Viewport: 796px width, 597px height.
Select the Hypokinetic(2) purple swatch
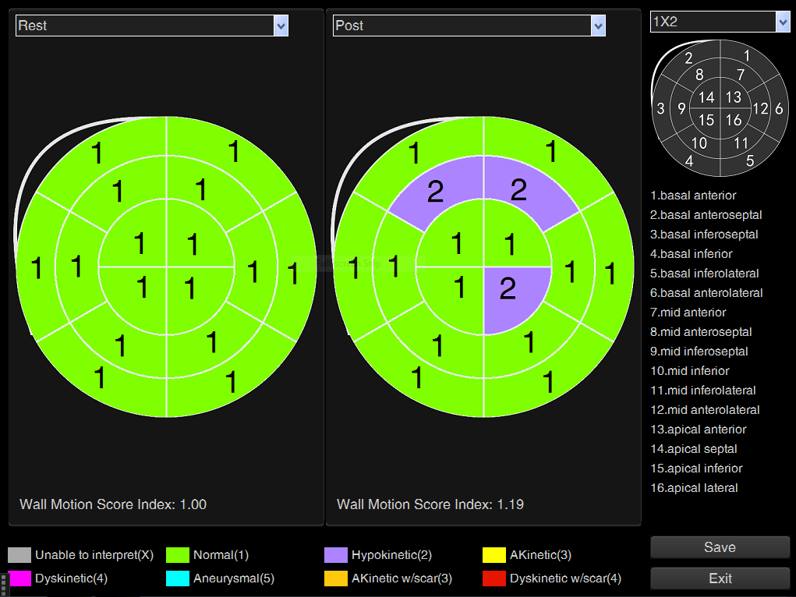click(335, 555)
